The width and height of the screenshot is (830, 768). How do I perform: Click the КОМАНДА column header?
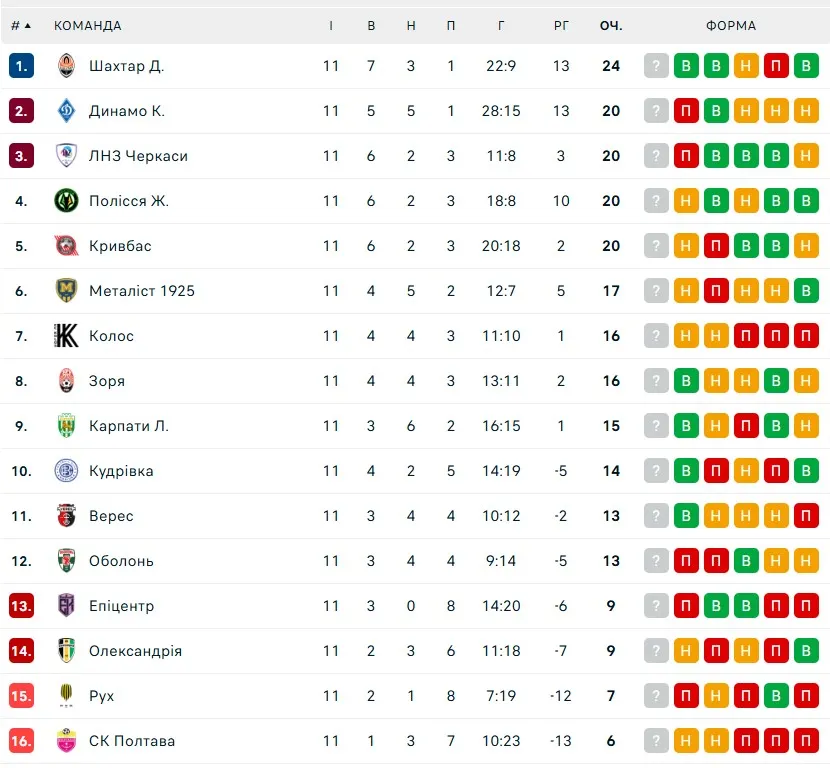pyautogui.click(x=88, y=25)
